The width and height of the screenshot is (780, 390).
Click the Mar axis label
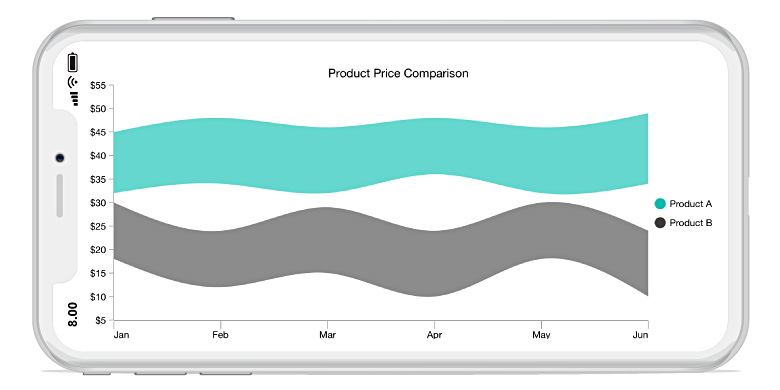[x=327, y=335]
